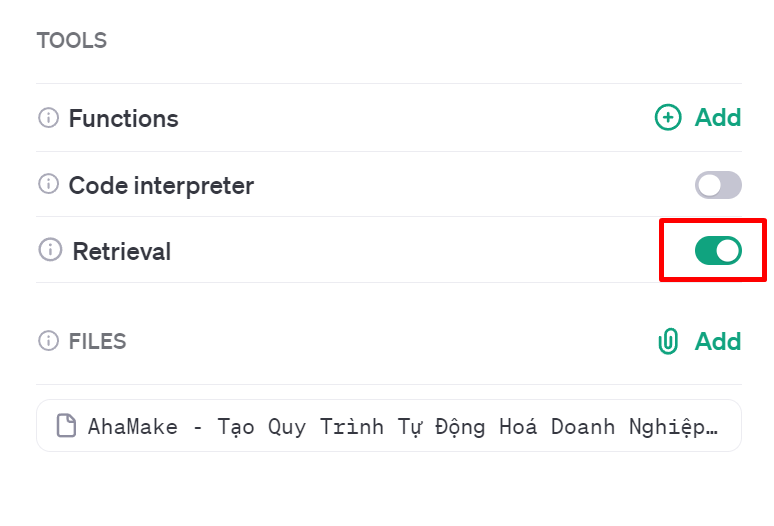
Task: Click the info icon beside FILES
Action: point(48,341)
